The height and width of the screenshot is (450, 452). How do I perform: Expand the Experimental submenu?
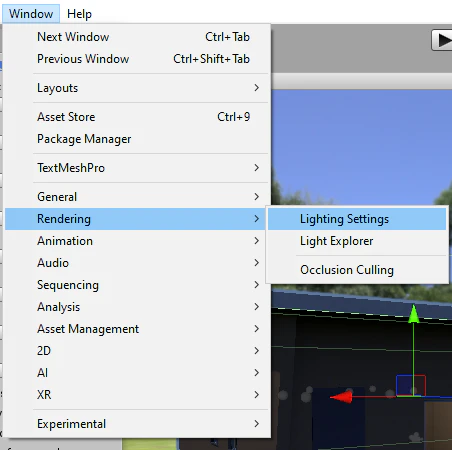[x=137, y=424]
